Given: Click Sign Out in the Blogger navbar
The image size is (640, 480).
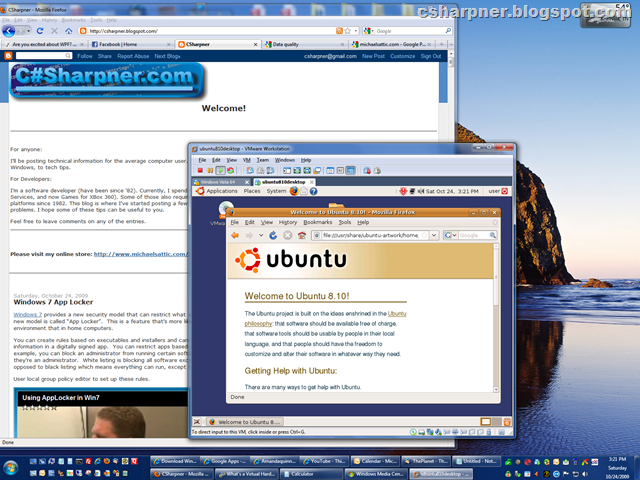Looking at the screenshot, I should (x=431, y=56).
